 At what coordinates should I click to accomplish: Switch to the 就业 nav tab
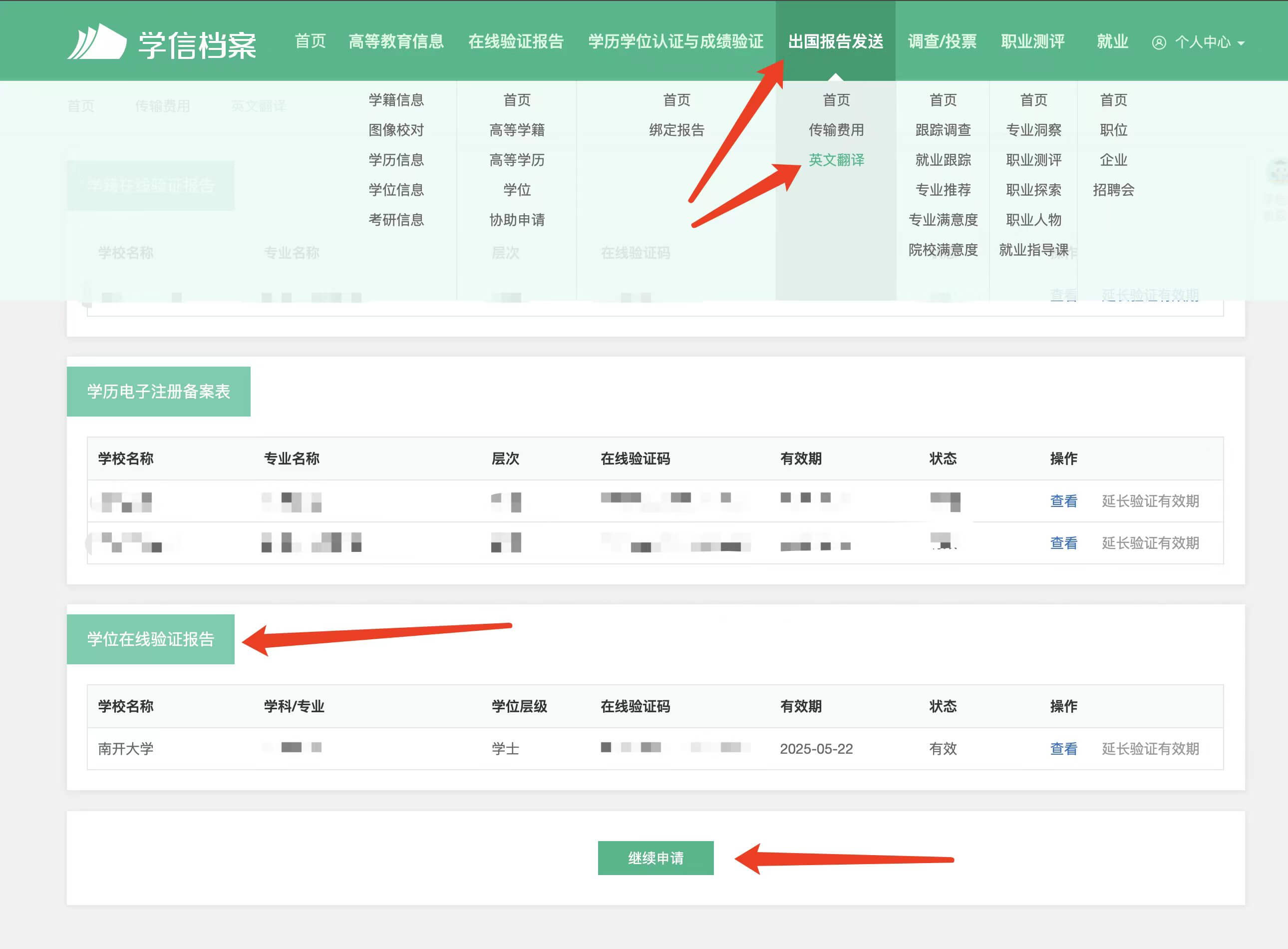(x=1112, y=41)
